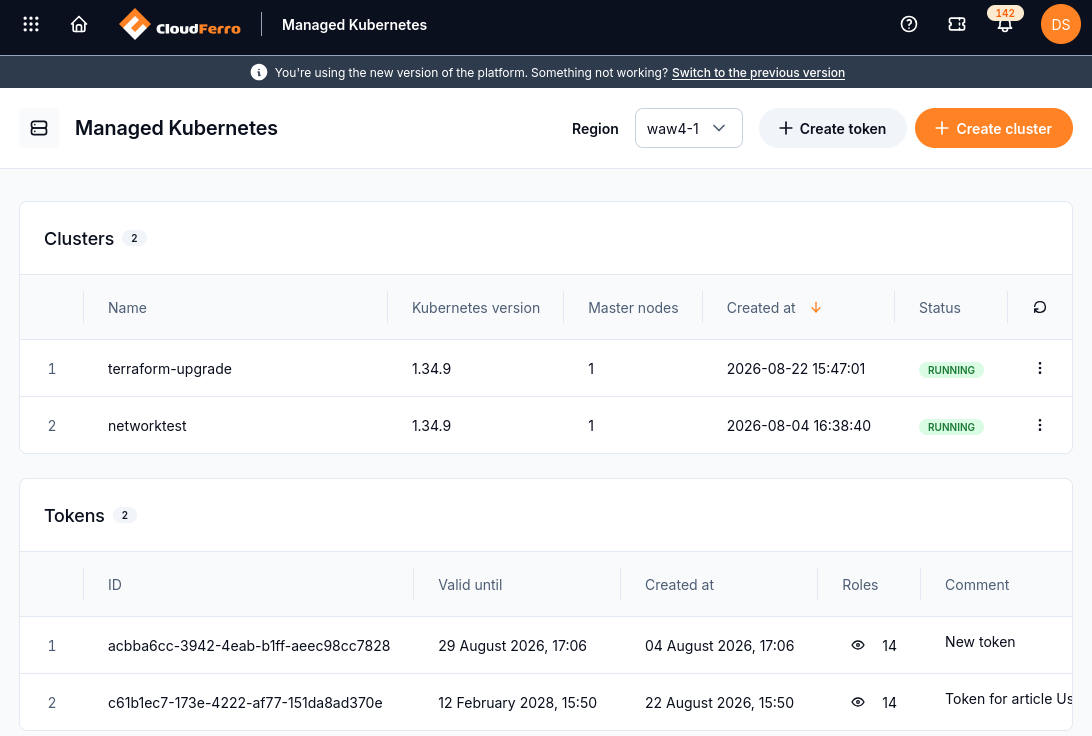The image size is (1092, 736).
Task: Open the Region waw4-1 dropdown
Action: click(688, 128)
